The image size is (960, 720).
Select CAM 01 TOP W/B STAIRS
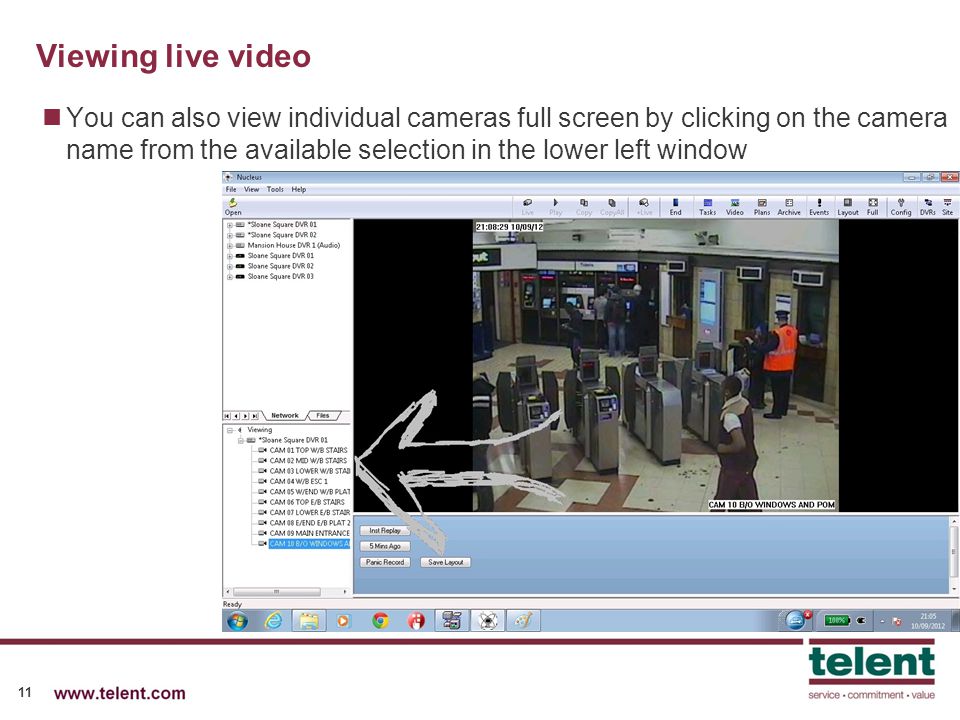(x=308, y=450)
